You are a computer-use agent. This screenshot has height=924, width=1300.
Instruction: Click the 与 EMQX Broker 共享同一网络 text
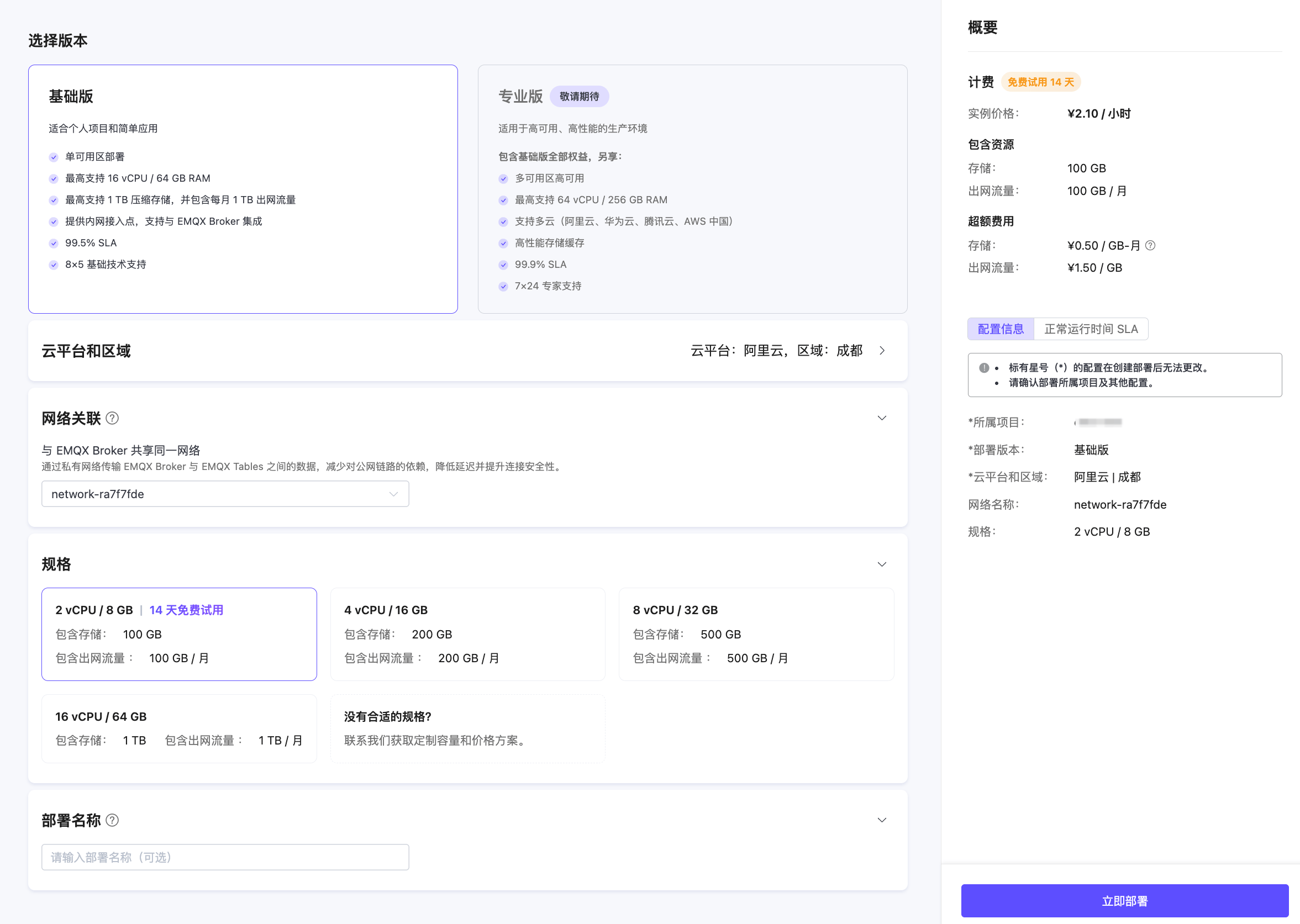click(x=120, y=451)
